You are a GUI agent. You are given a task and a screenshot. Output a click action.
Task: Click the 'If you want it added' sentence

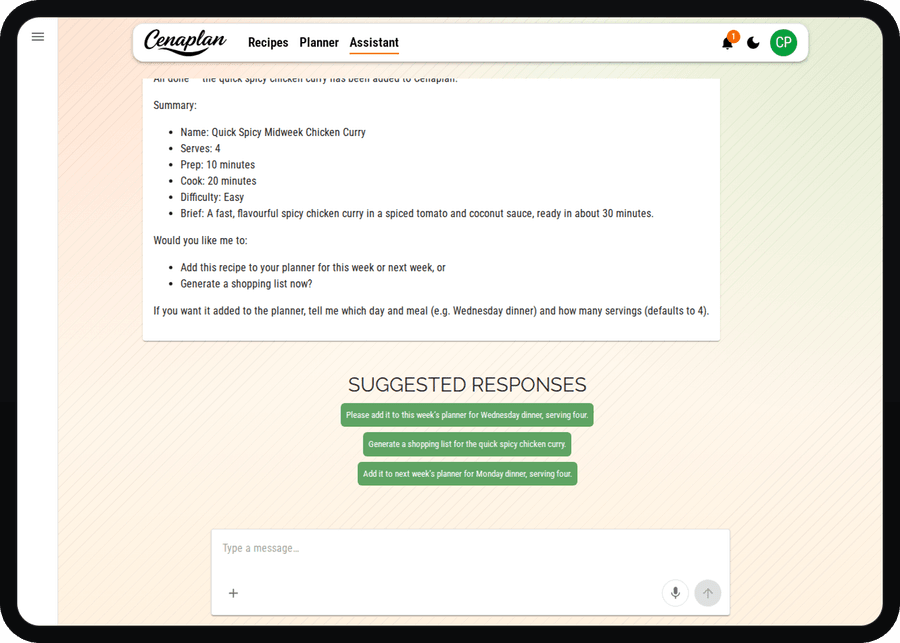tap(431, 311)
